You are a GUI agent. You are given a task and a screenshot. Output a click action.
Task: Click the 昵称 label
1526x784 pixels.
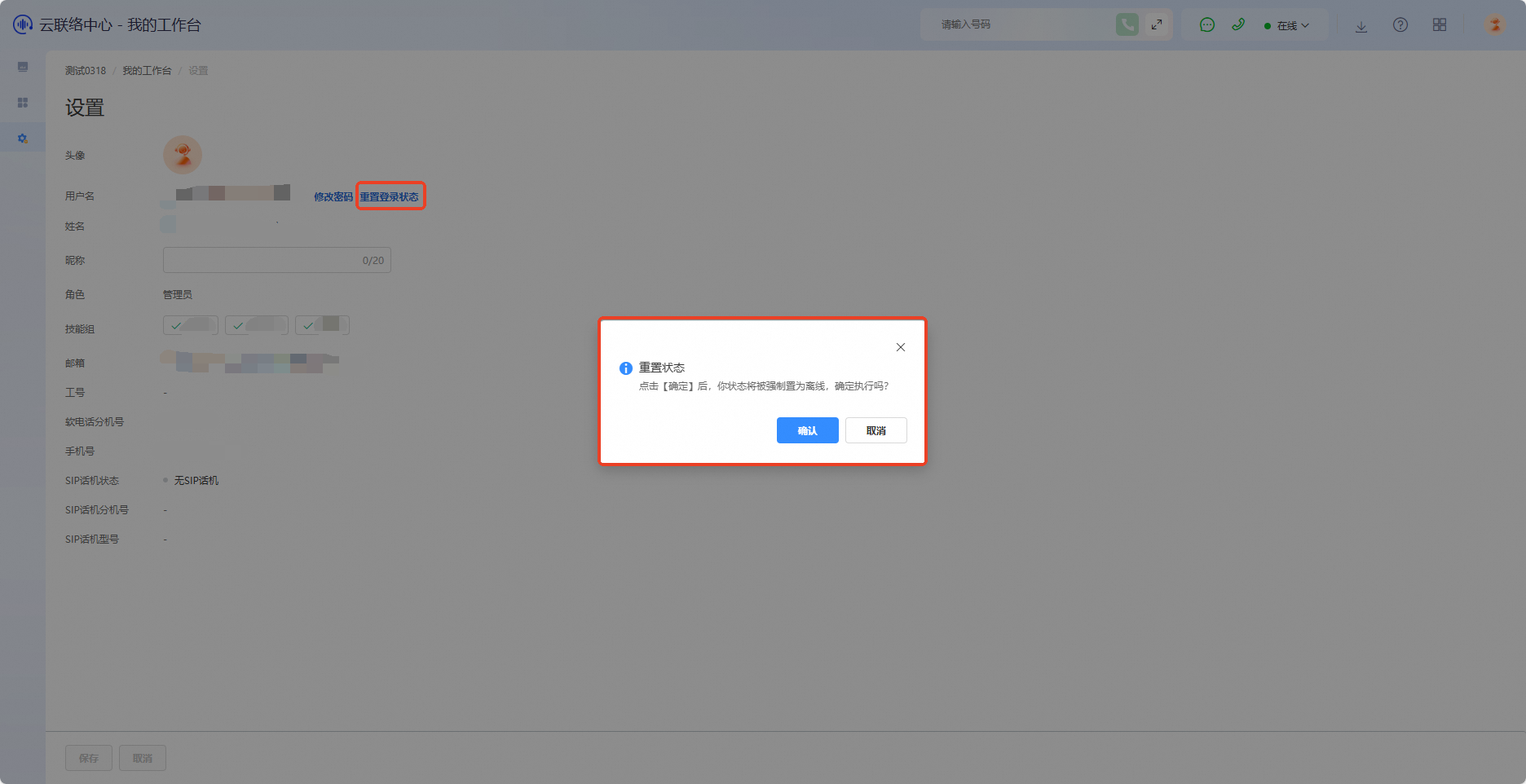point(75,261)
